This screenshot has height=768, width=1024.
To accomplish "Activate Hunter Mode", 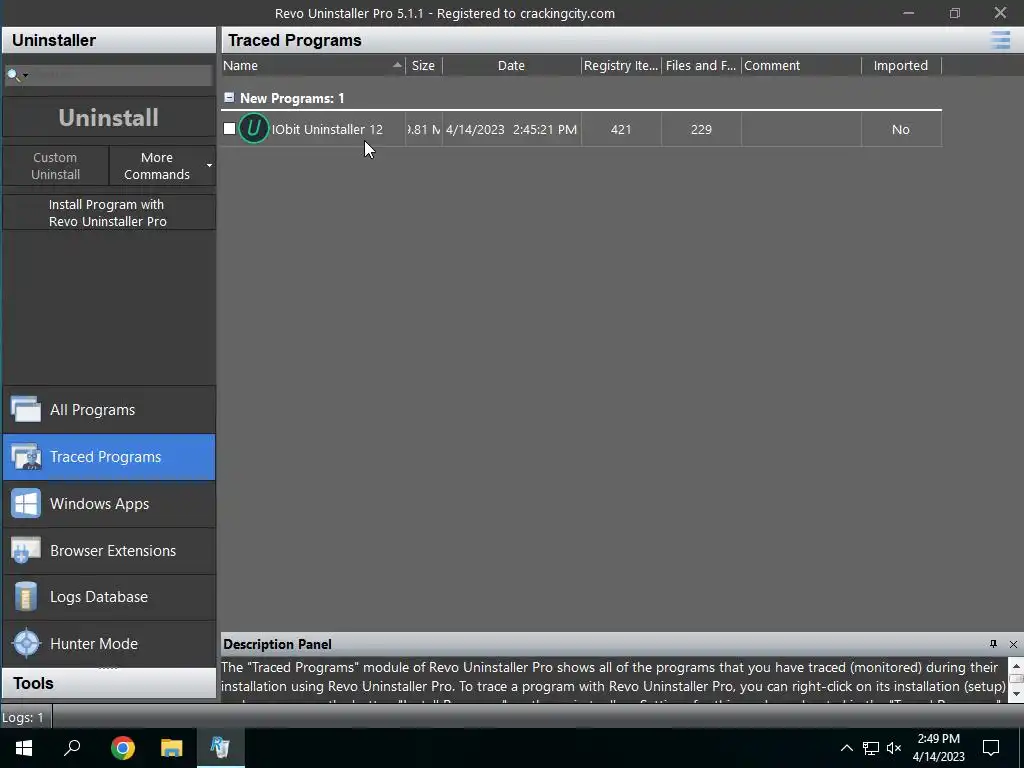I will [109, 643].
